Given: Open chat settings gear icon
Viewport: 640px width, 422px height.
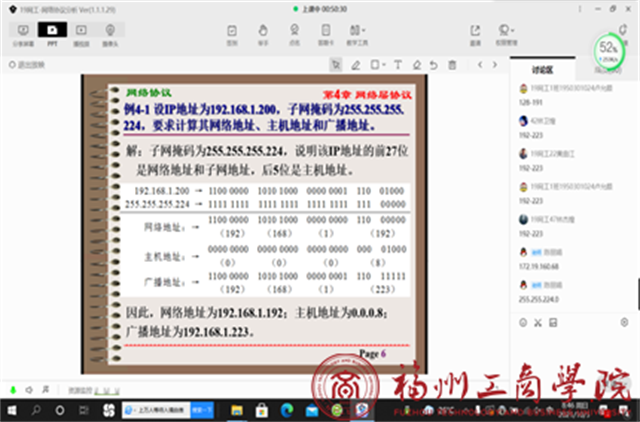Looking at the screenshot, I should pos(625,322).
